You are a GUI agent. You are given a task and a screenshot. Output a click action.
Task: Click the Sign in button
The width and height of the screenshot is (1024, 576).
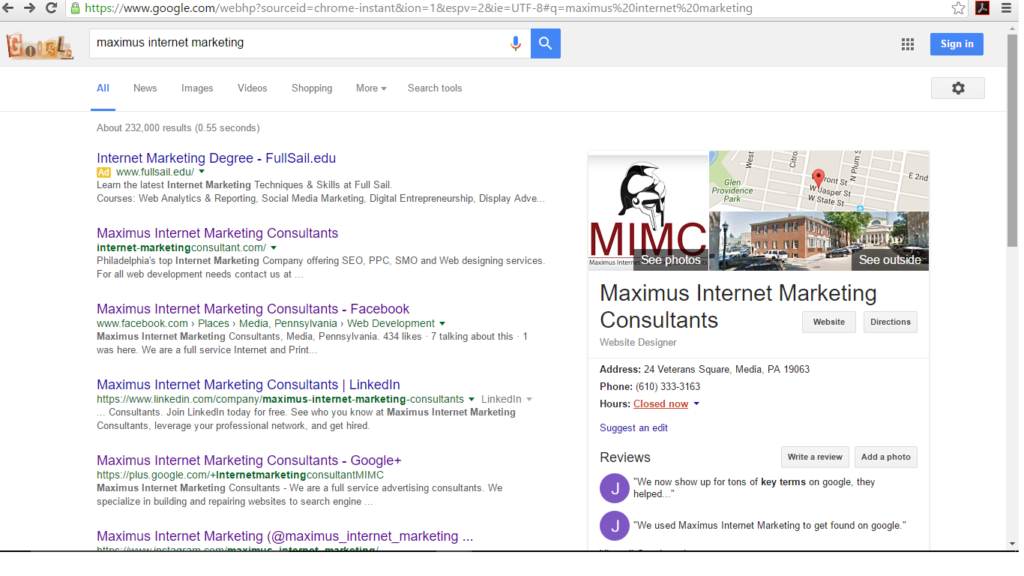point(957,44)
